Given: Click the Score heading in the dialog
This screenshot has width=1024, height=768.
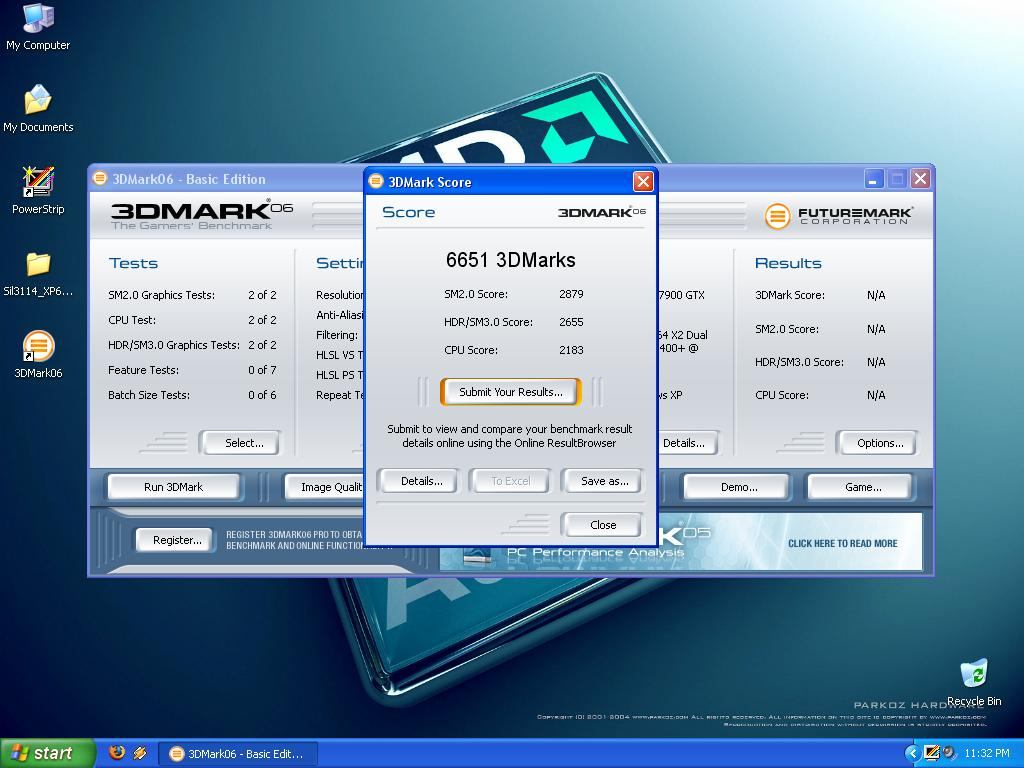Looking at the screenshot, I should click(x=408, y=212).
